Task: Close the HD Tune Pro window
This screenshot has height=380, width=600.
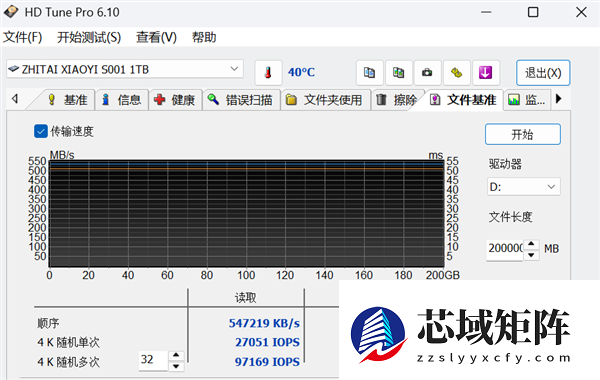Action: pyautogui.click(x=581, y=12)
